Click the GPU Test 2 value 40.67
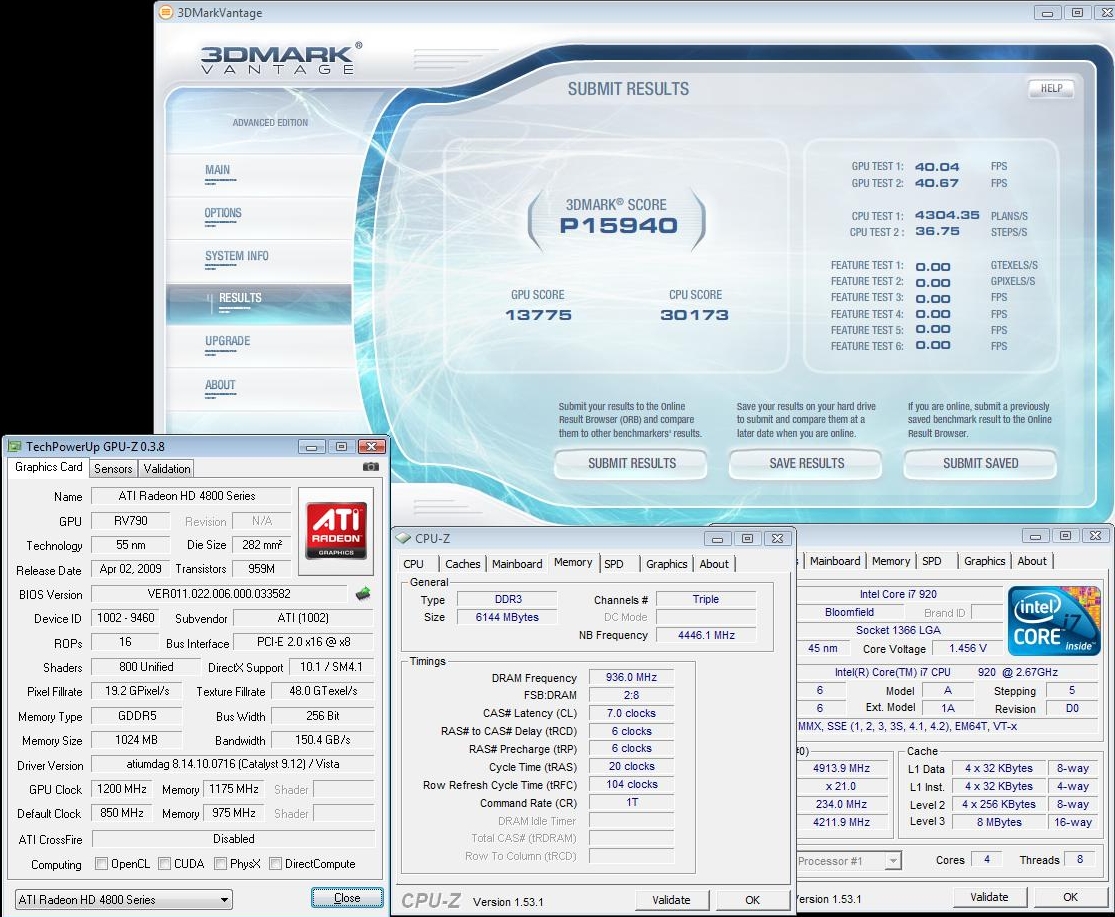This screenshot has height=917, width=1115. pyautogui.click(x=937, y=183)
